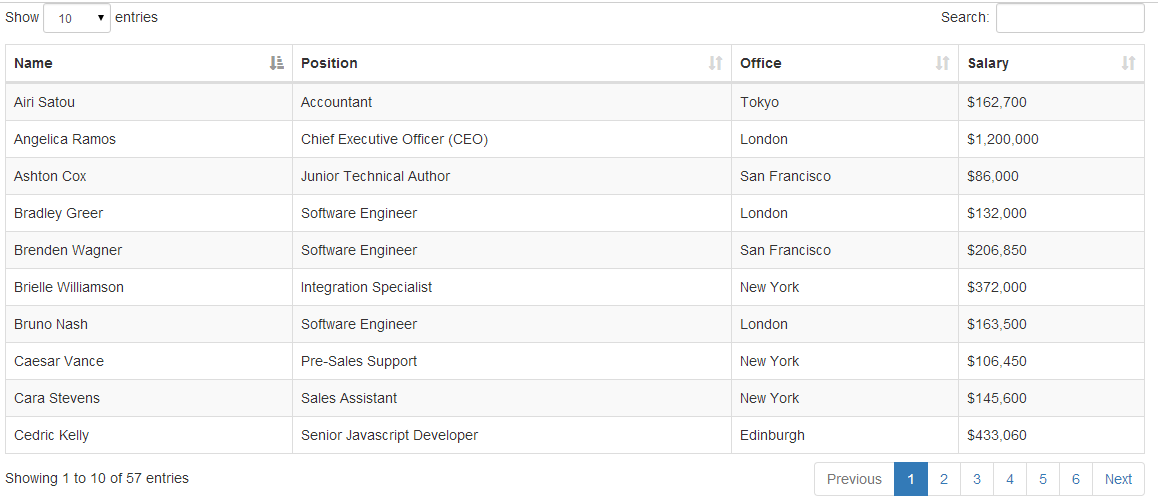Sort table by Salary header label
1158x504 pixels.
988,64
